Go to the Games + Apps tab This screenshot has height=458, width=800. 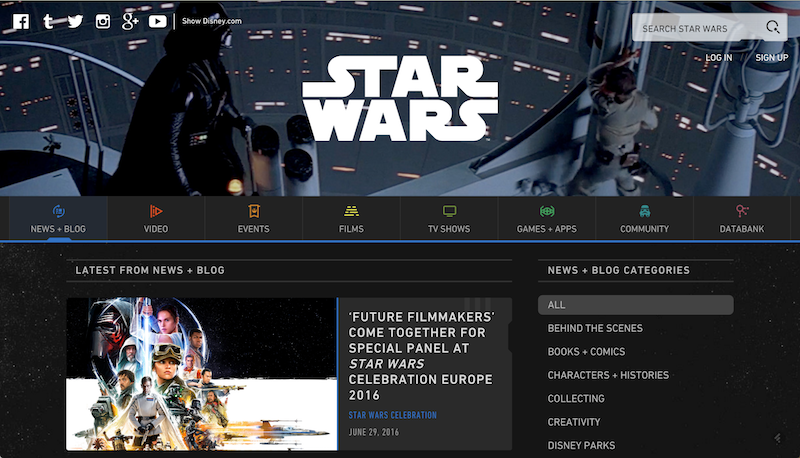[547, 218]
